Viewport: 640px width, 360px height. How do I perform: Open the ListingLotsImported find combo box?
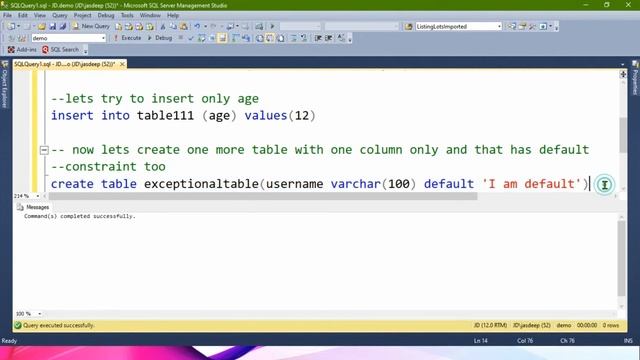click(458, 26)
